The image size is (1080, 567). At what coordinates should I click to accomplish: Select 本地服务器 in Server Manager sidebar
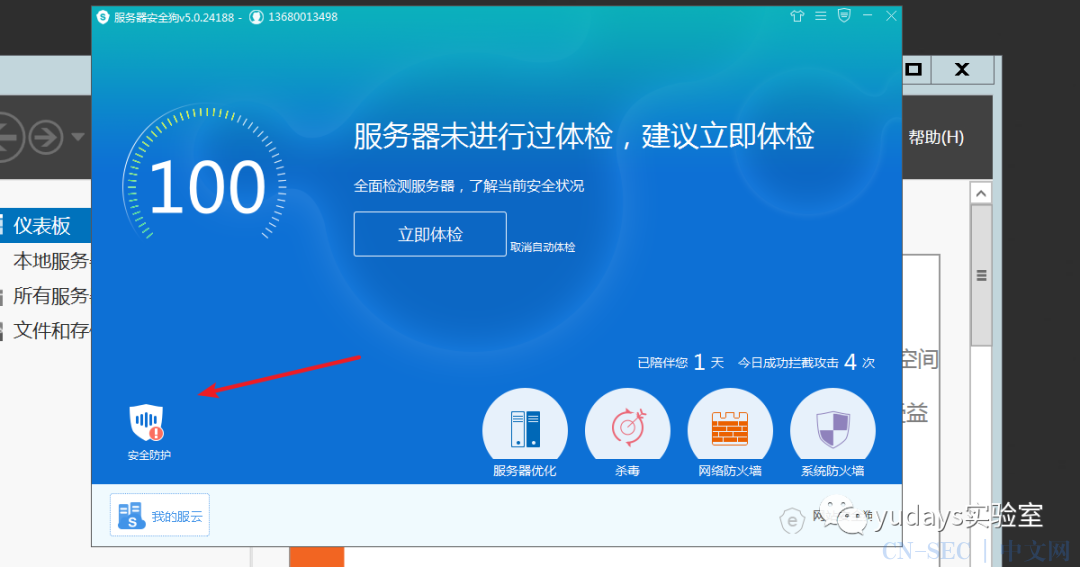point(51,261)
